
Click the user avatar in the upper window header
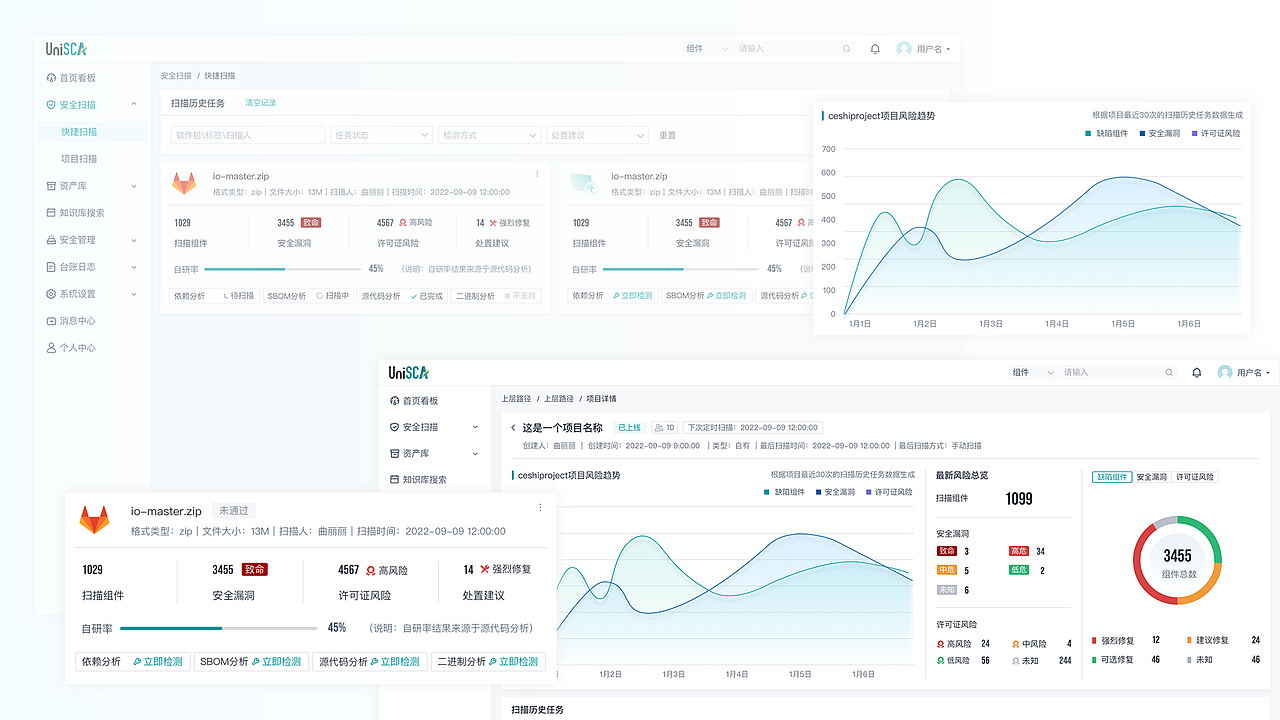tap(904, 48)
